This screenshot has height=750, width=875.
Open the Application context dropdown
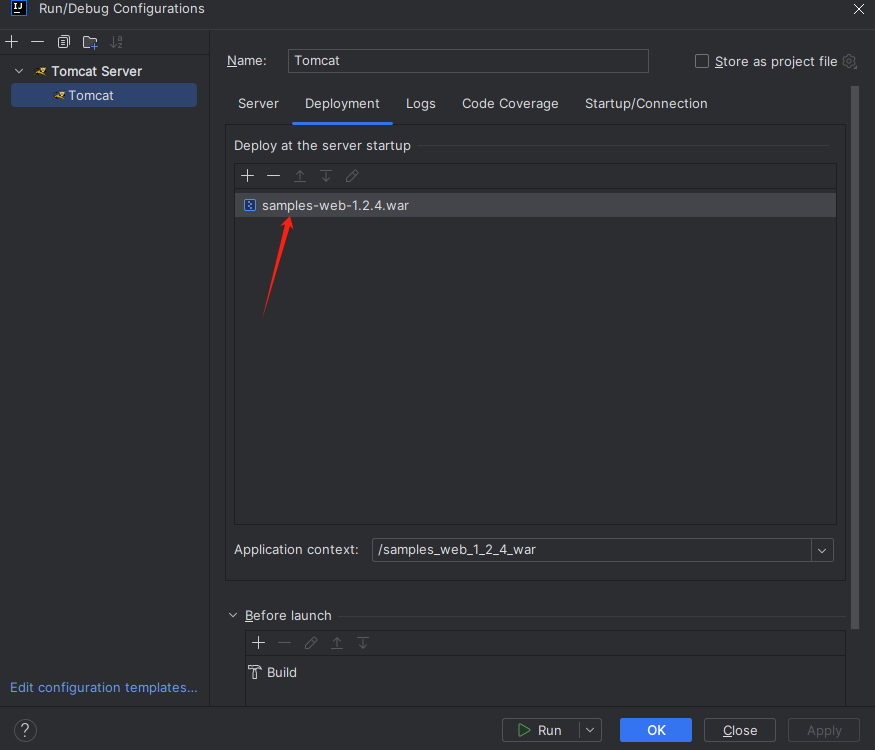pyautogui.click(x=822, y=550)
